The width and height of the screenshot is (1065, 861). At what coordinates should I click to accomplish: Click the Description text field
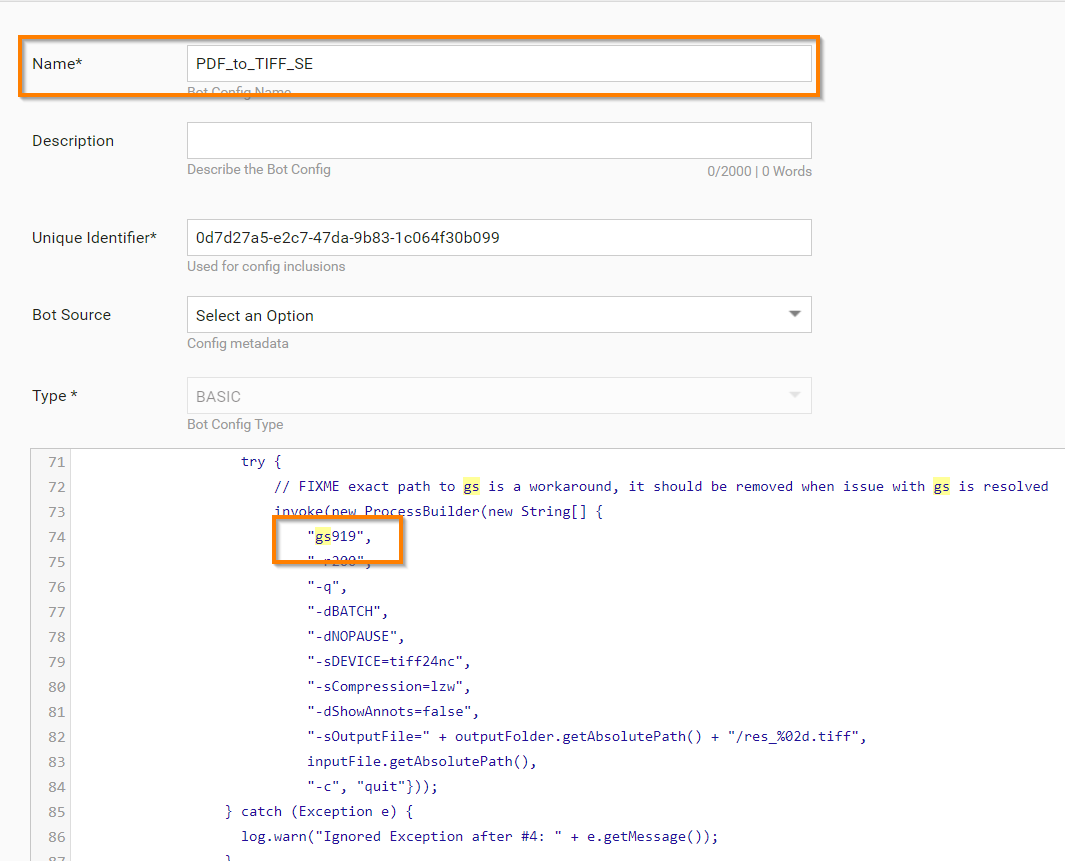(x=499, y=141)
